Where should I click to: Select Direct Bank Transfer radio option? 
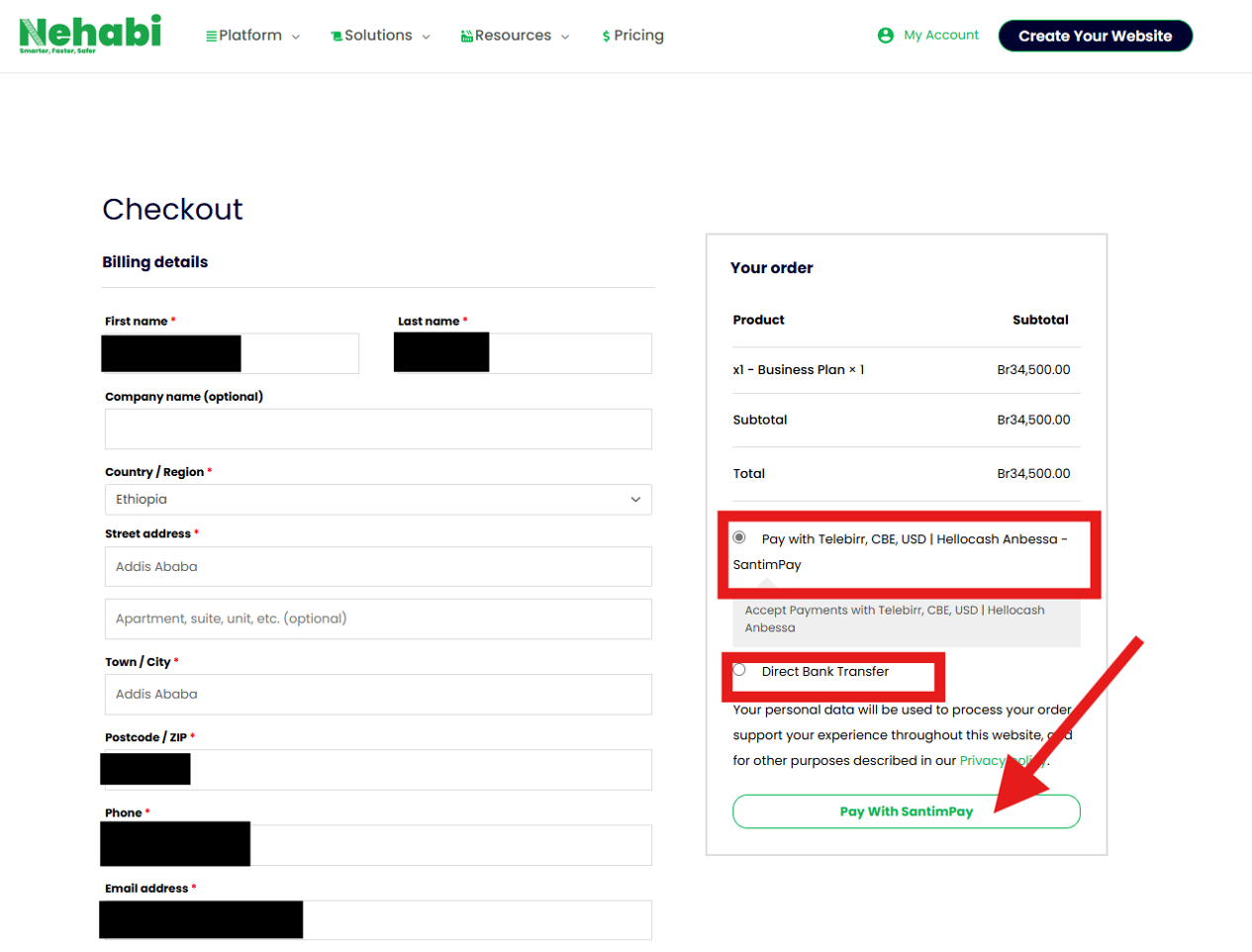739,670
